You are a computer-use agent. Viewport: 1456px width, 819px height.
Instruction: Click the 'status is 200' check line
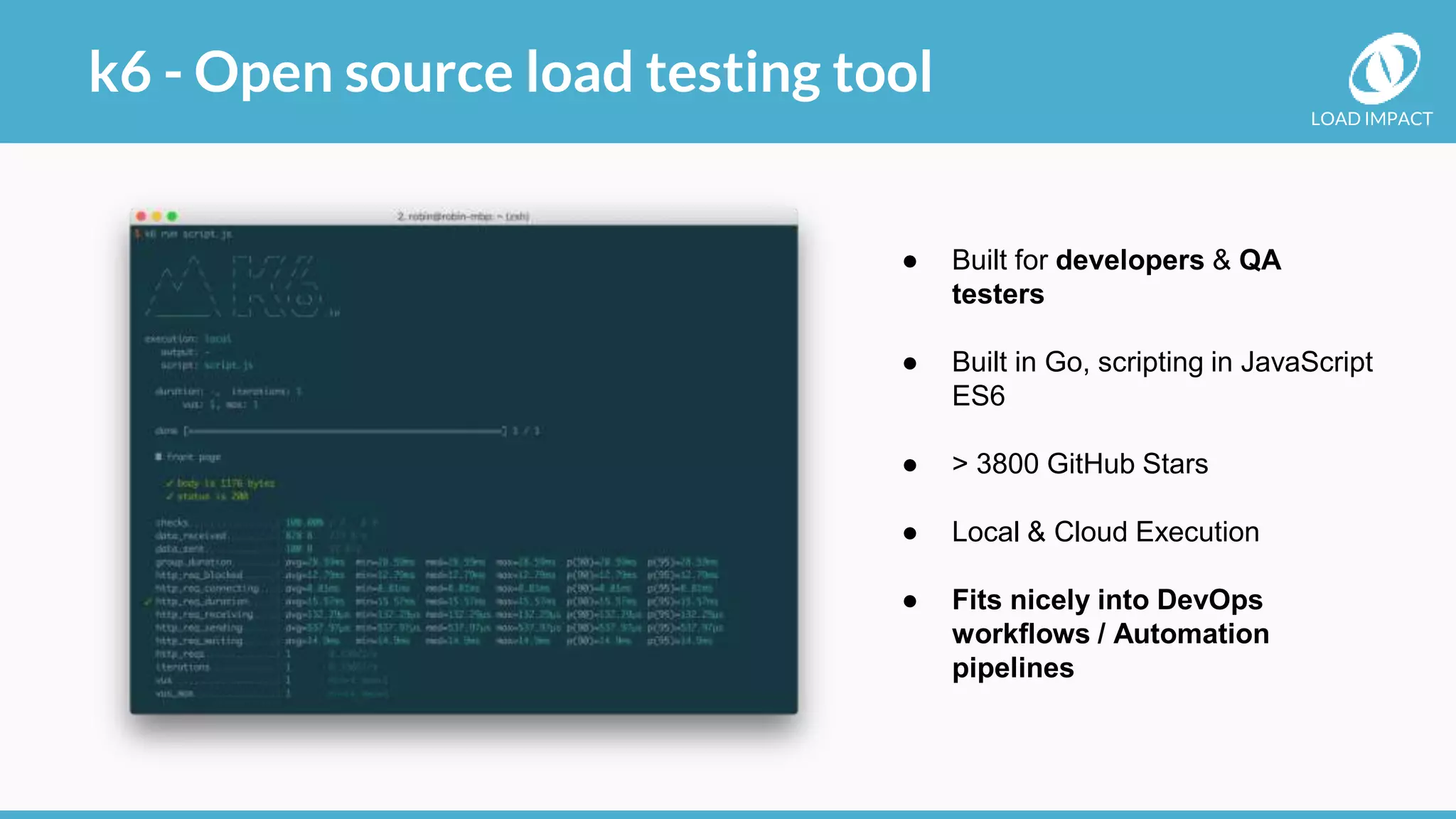208,496
